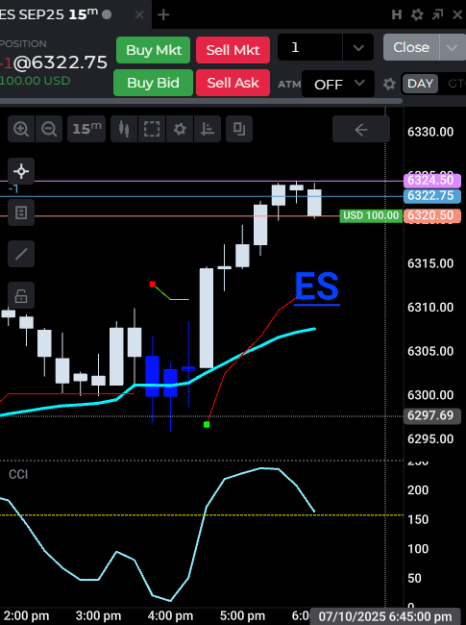
Task: Select the crosshair cursor tool
Action: coord(21,171)
